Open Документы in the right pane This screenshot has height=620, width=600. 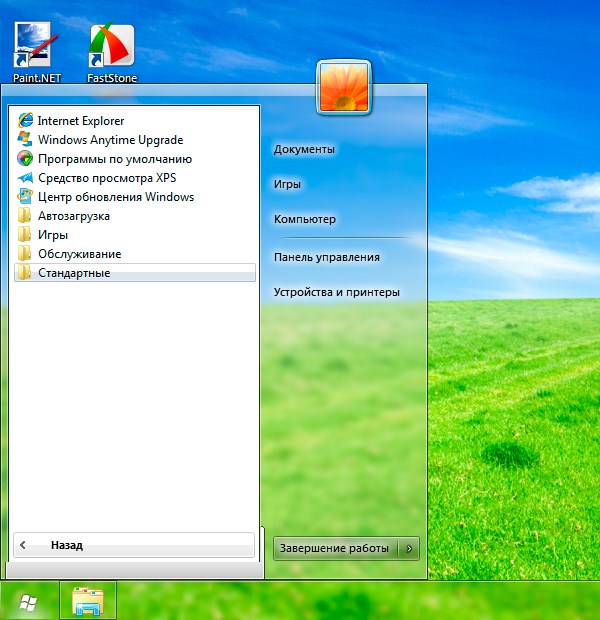(x=304, y=149)
